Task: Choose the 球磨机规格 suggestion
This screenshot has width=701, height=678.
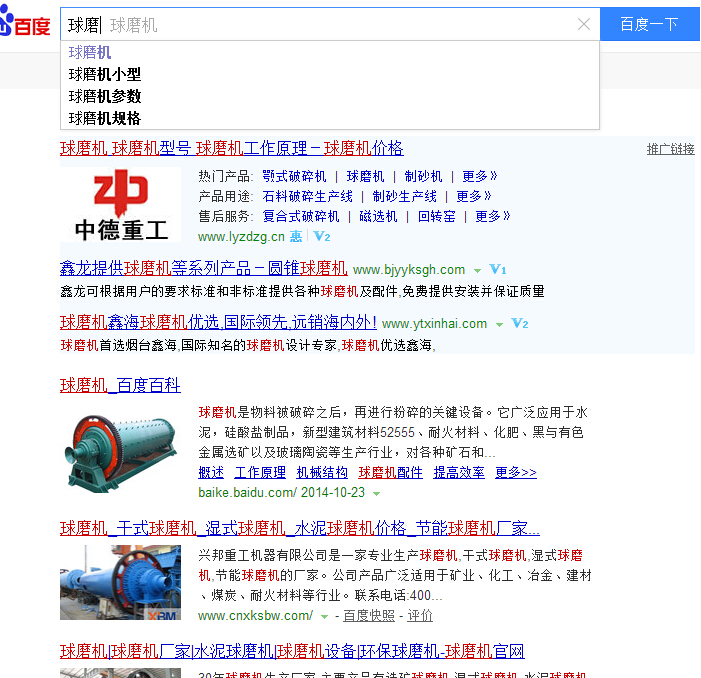Action: (105, 118)
